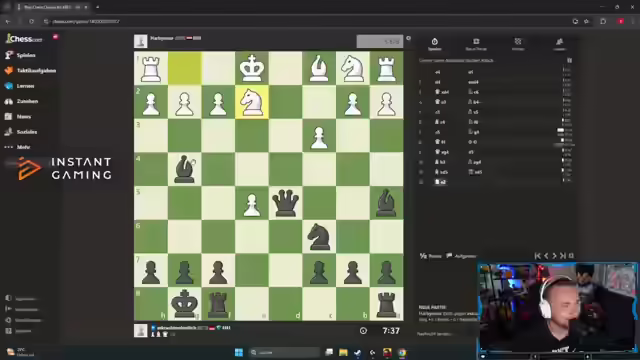Click the icon right of the move navigation arrows

571,256
